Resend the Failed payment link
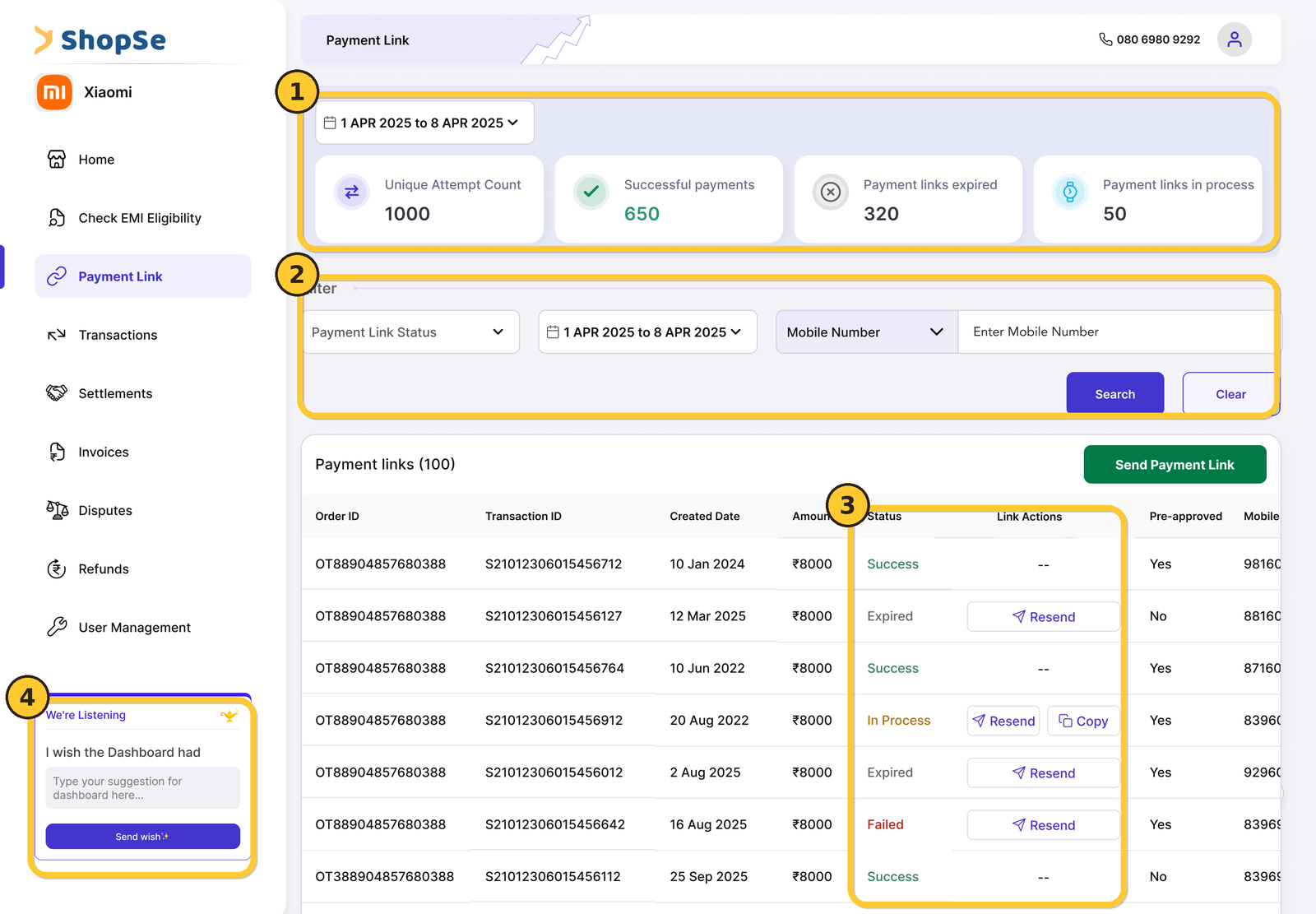Screen dimensions: 1316x914 1043,824
